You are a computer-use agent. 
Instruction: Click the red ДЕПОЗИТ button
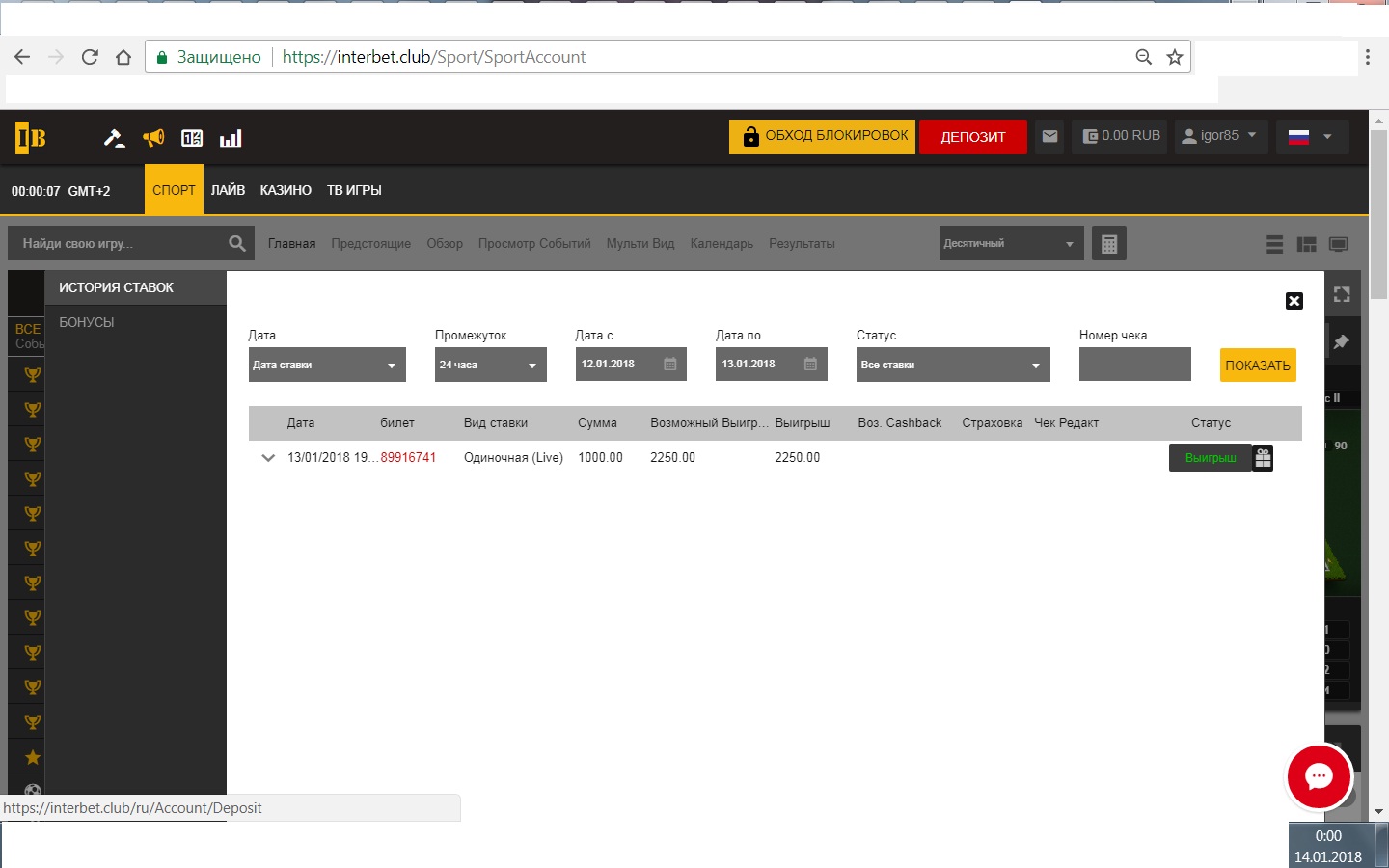pos(972,137)
